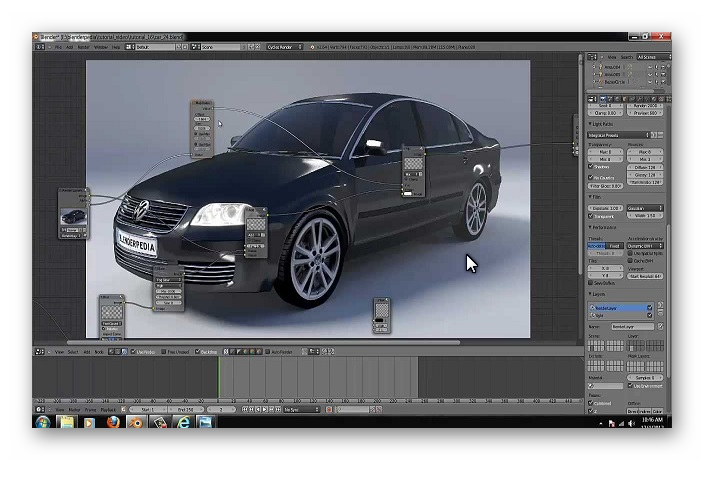704x485 pixels.
Task: Open Internet Explorer from the taskbar
Action: coord(183,422)
